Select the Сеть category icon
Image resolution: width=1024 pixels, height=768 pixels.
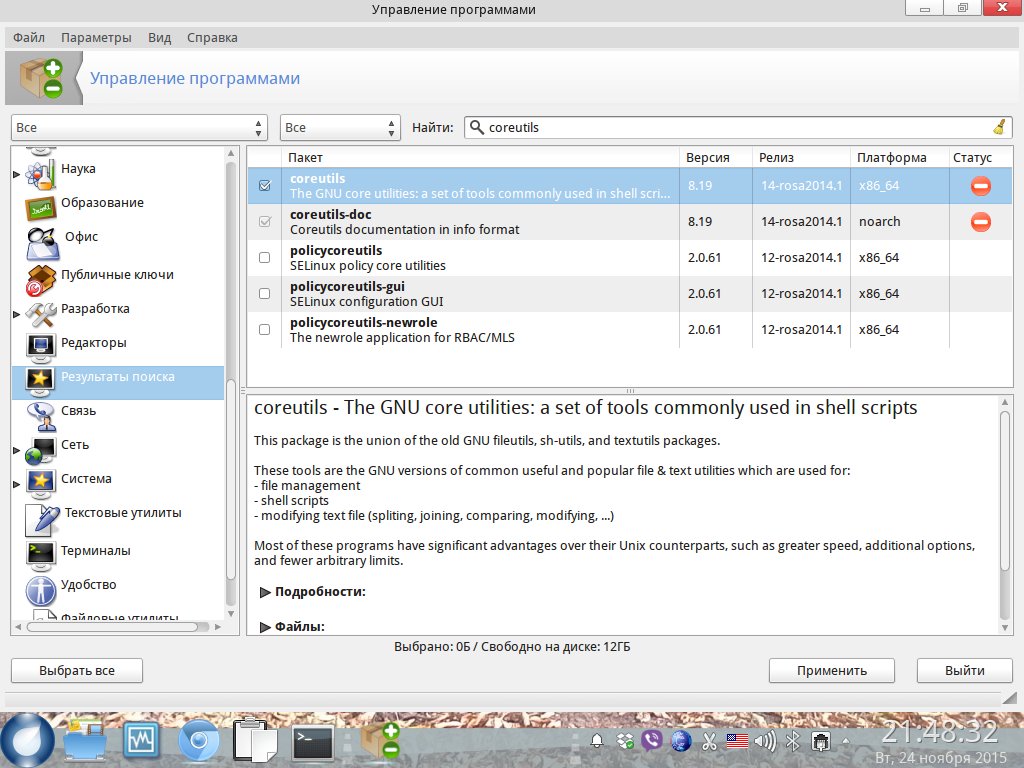tap(40, 451)
